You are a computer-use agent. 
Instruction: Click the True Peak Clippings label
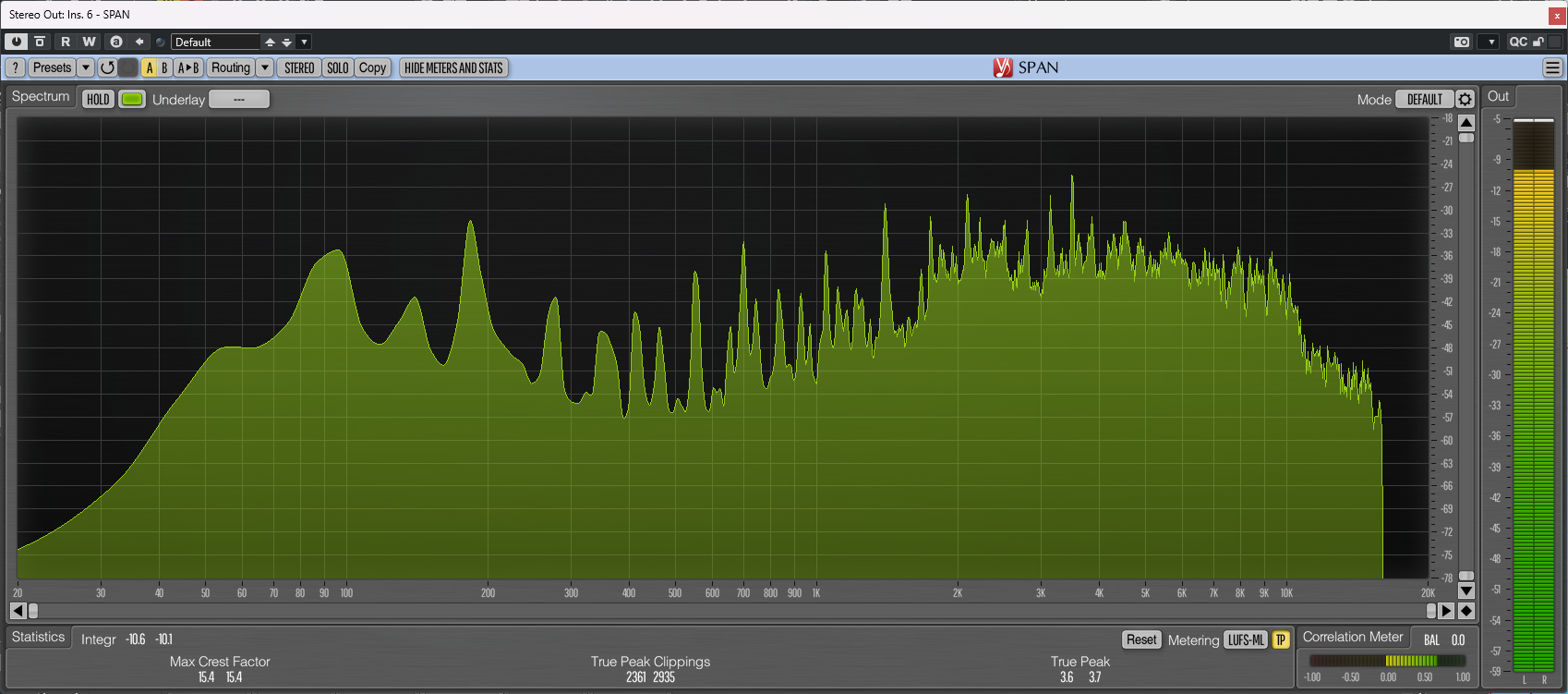coord(651,662)
